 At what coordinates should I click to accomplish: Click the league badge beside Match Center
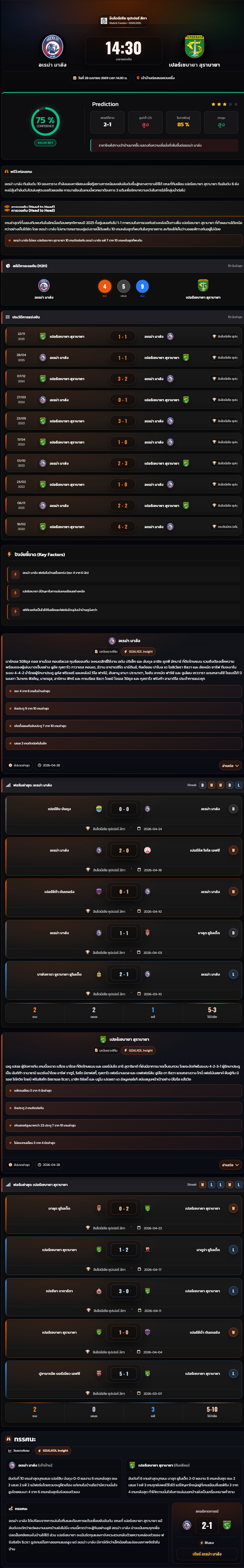click(x=104, y=21)
